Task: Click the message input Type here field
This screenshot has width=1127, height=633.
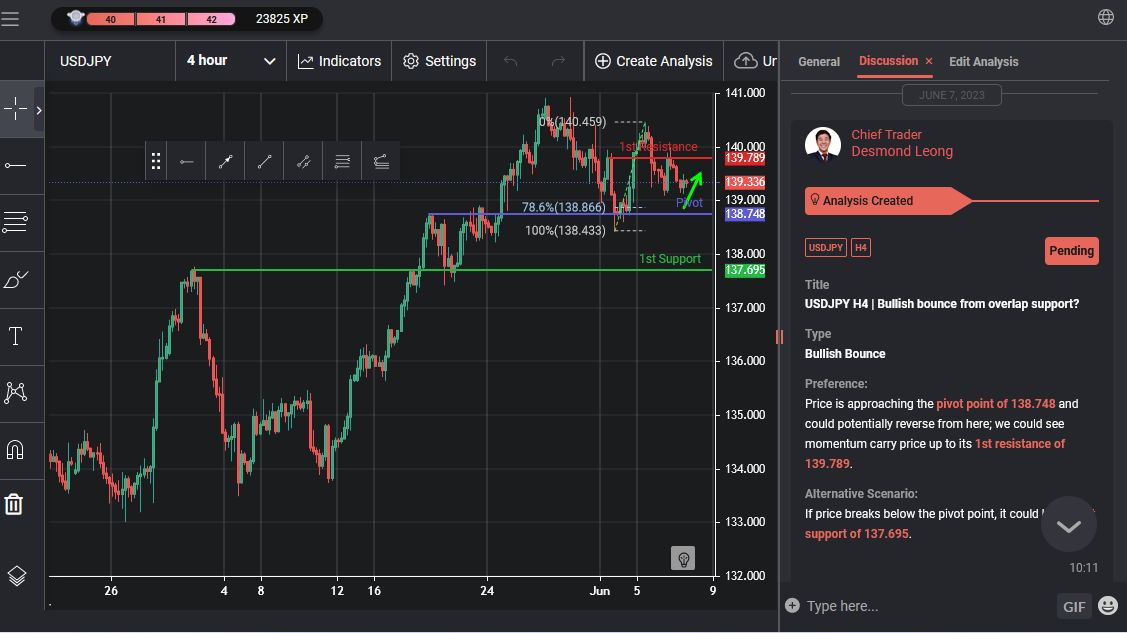Action: coord(927,606)
